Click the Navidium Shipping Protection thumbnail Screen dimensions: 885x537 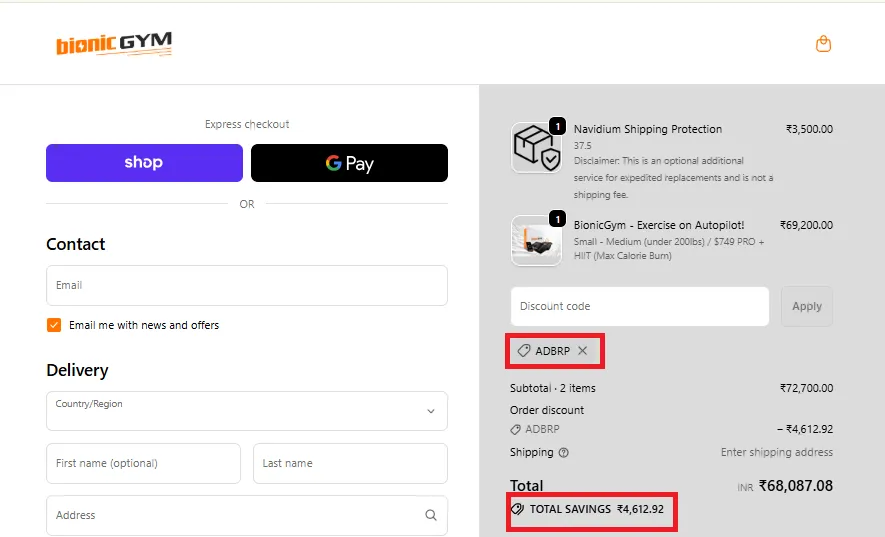coord(536,147)
